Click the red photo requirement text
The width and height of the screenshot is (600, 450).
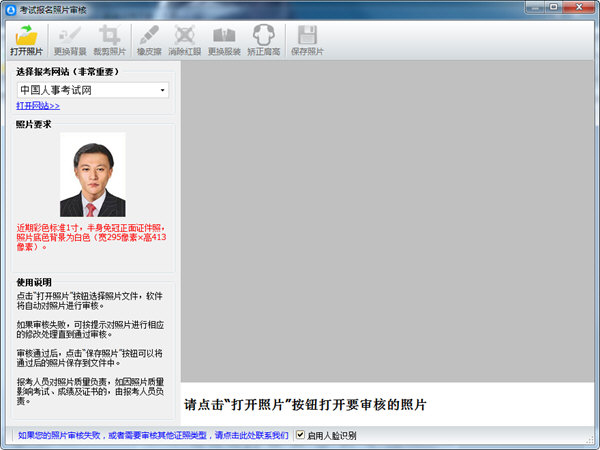point(93,236)
